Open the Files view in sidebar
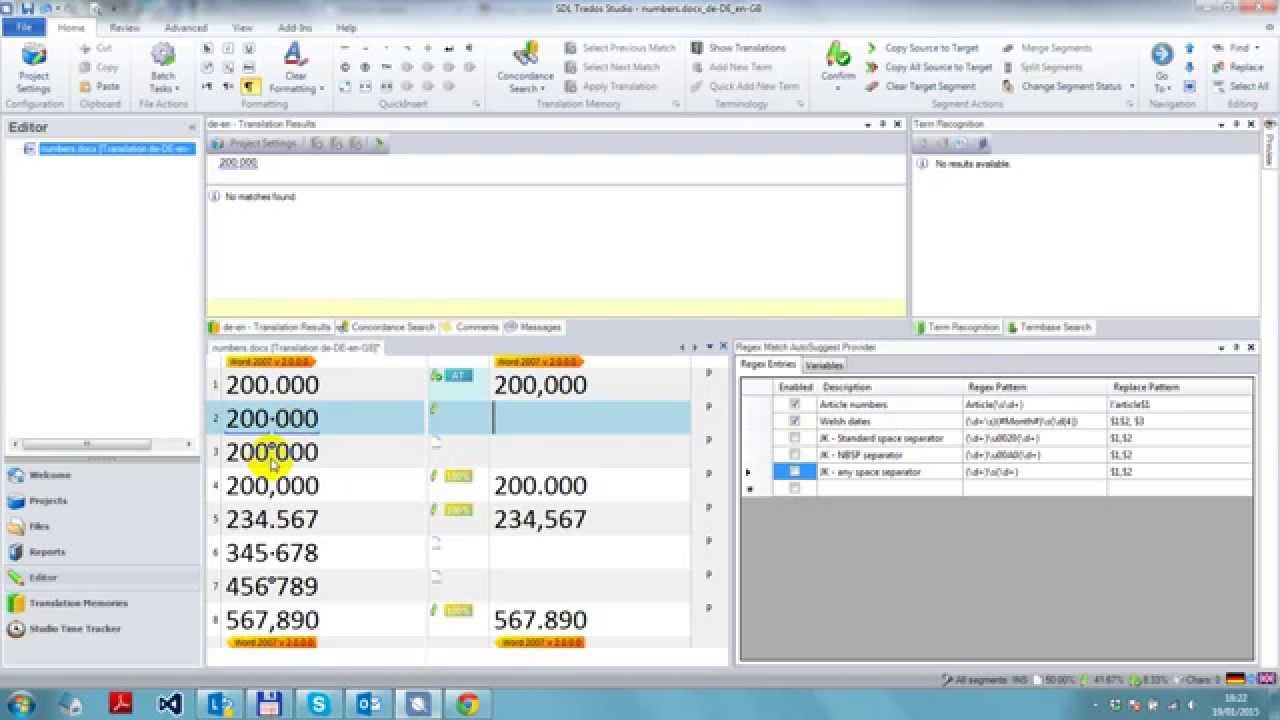 tap(101, 526)
